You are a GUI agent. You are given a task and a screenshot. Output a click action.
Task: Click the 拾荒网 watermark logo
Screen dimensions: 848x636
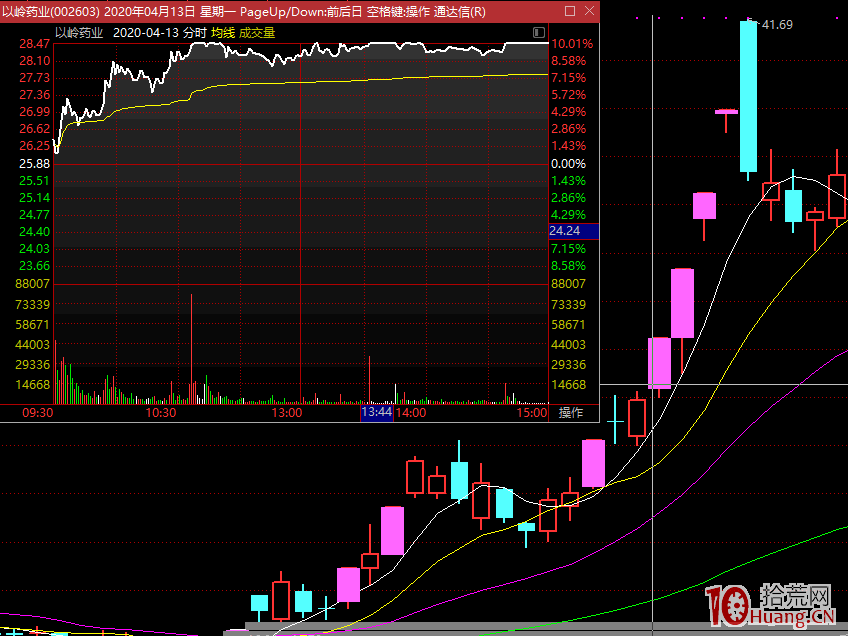pyautogui.click(x=770, y=606)
